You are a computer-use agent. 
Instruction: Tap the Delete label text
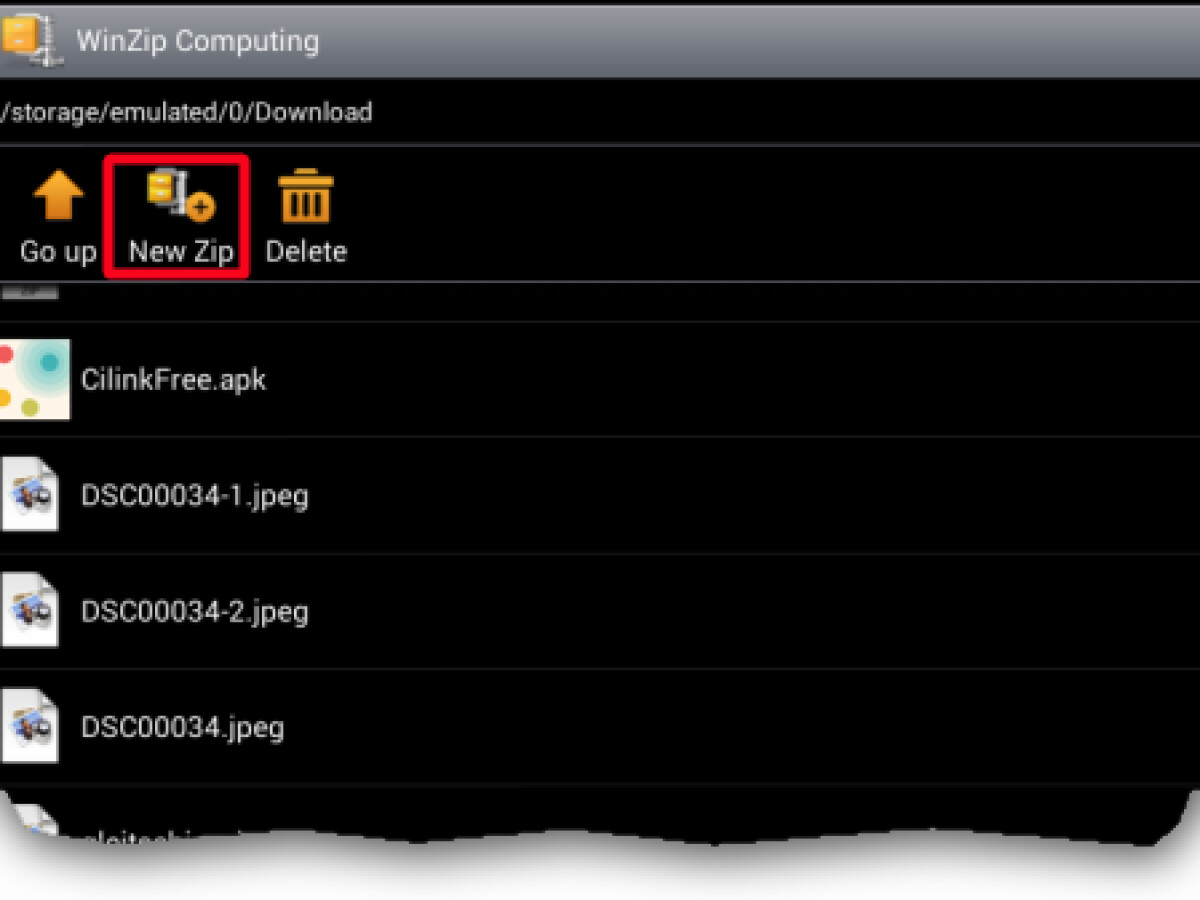point(306,251)
